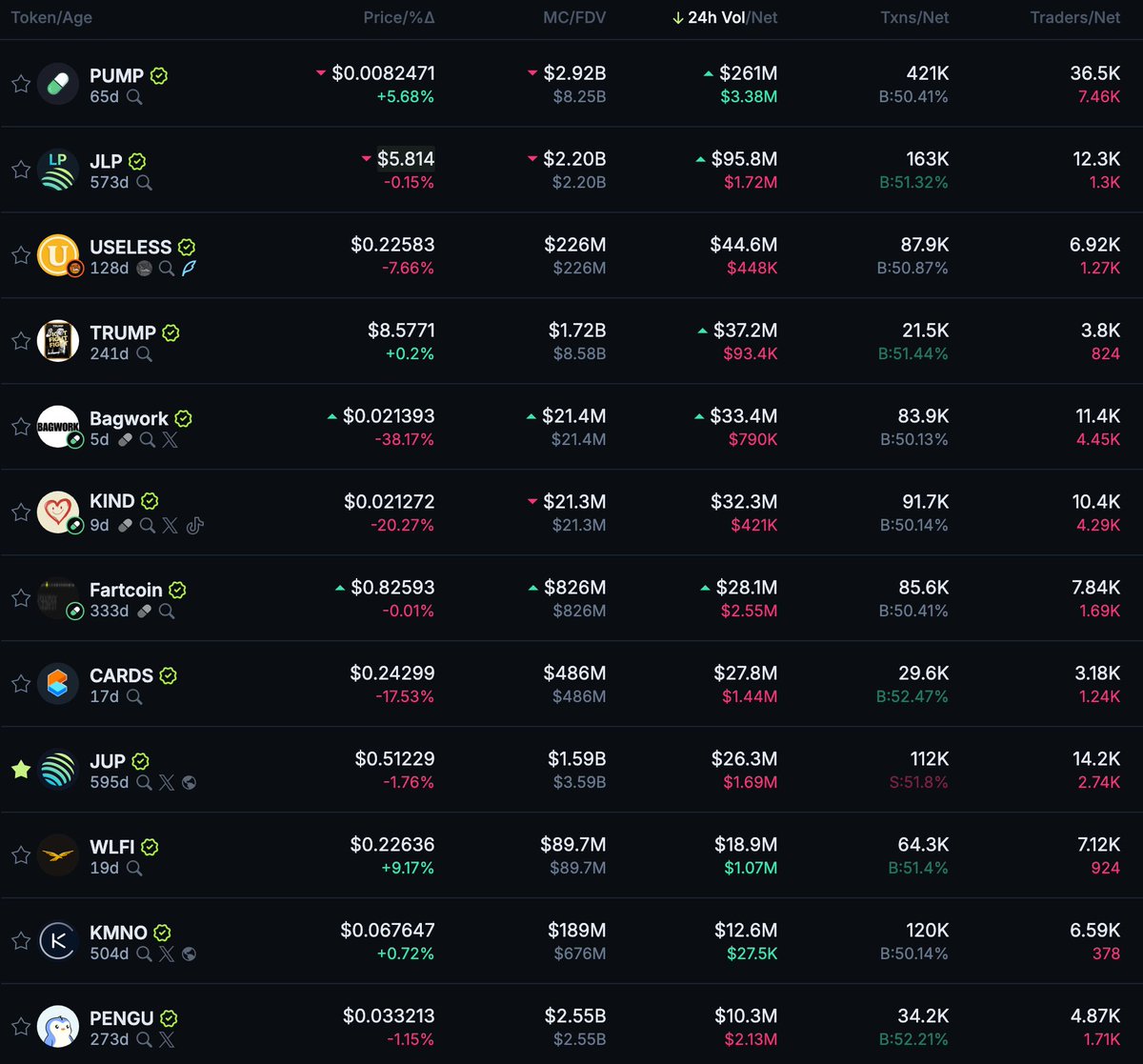Open the WLFI token name link

[111, 847]
